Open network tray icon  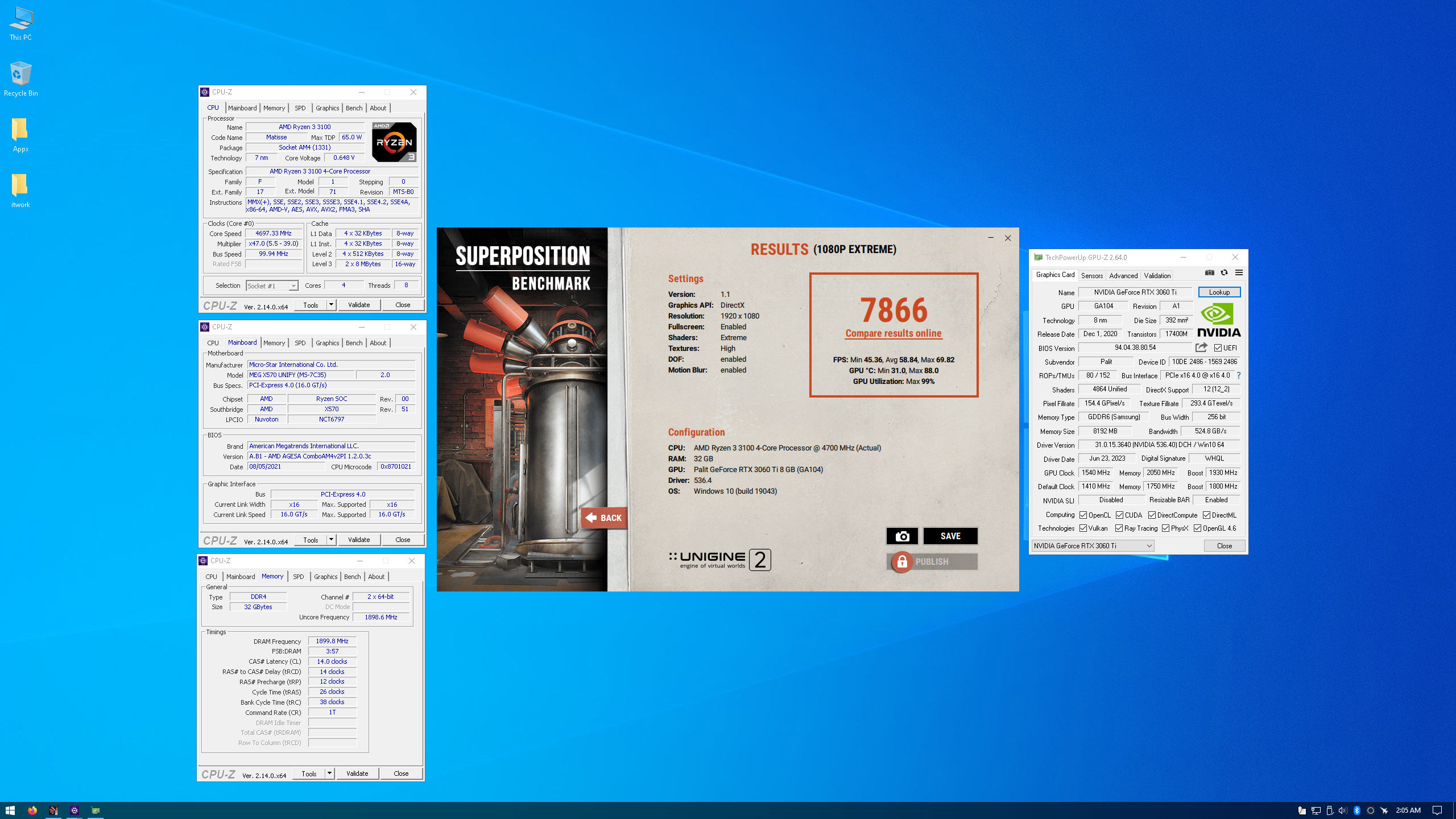[1316, 810]
